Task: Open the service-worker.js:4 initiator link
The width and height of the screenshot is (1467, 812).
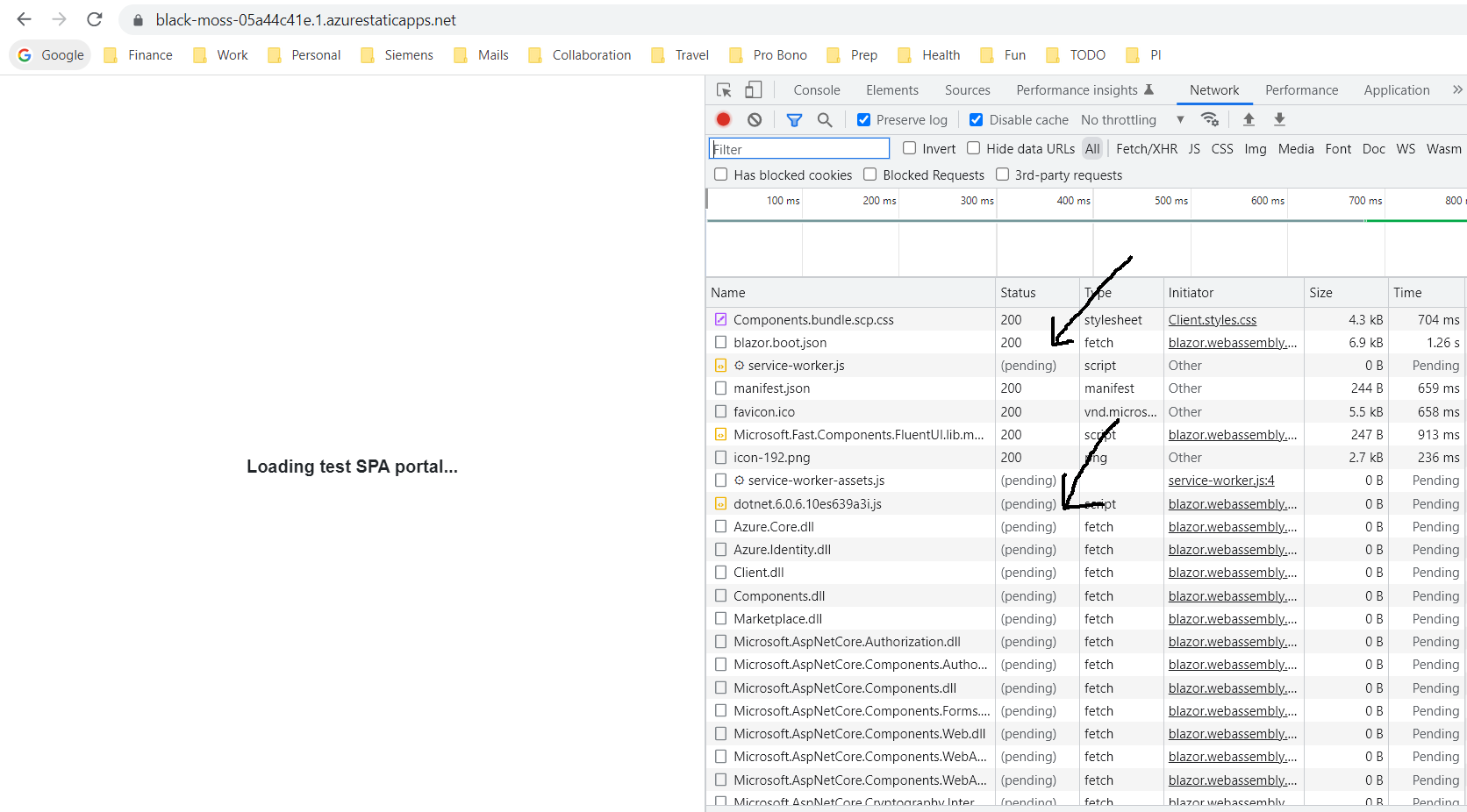Action: pos(1220,480)
